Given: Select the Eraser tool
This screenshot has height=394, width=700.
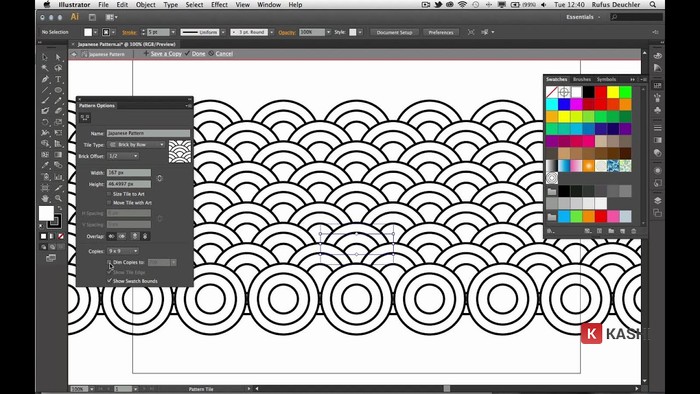Looking at the screenshot, I should (58, 111).
